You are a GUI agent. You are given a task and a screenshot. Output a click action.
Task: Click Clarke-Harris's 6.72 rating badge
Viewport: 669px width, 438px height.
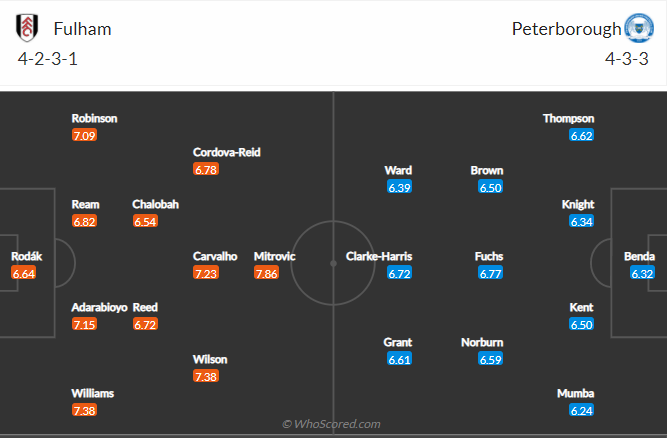pos(400,273)
